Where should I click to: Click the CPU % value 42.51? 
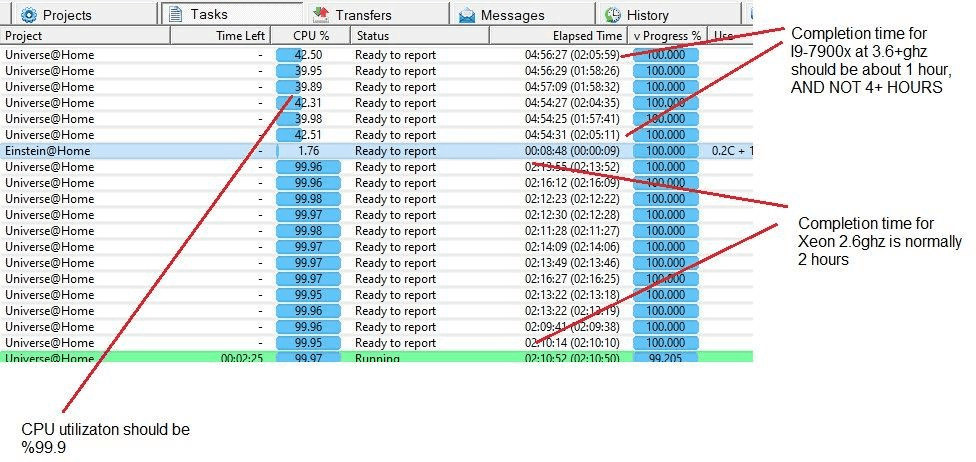tap(308, 135)
